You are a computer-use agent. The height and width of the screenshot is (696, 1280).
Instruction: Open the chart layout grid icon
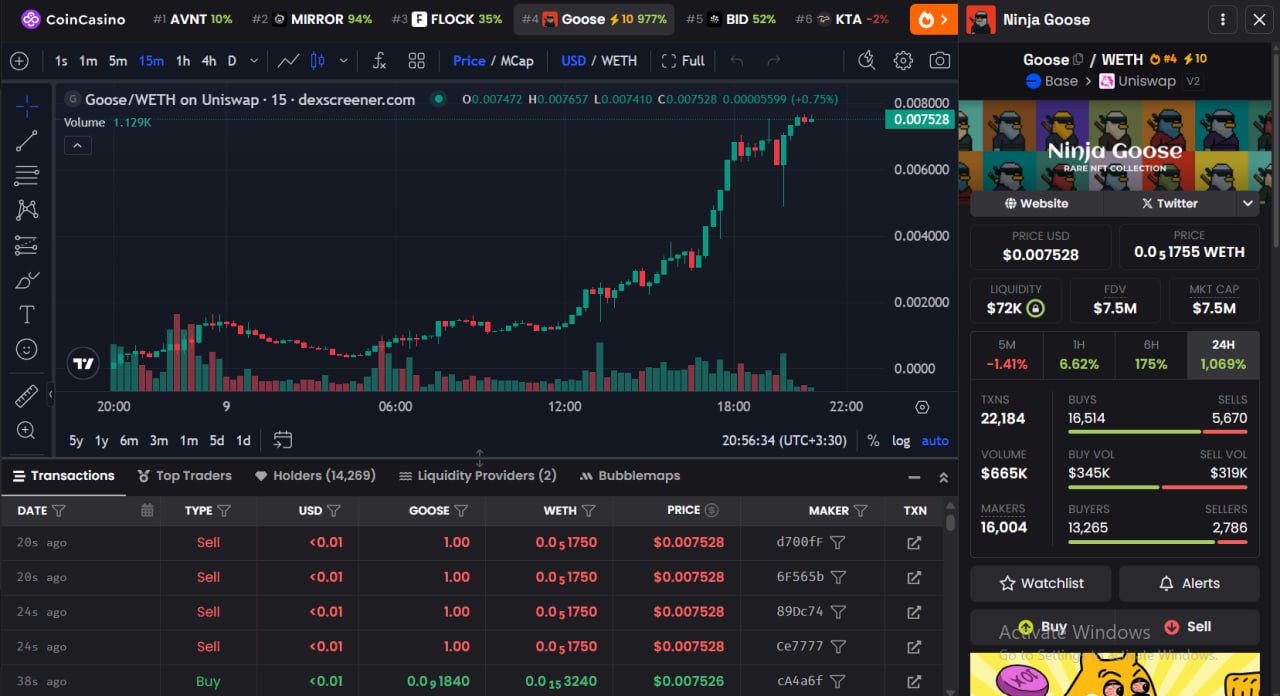[417, 61]
